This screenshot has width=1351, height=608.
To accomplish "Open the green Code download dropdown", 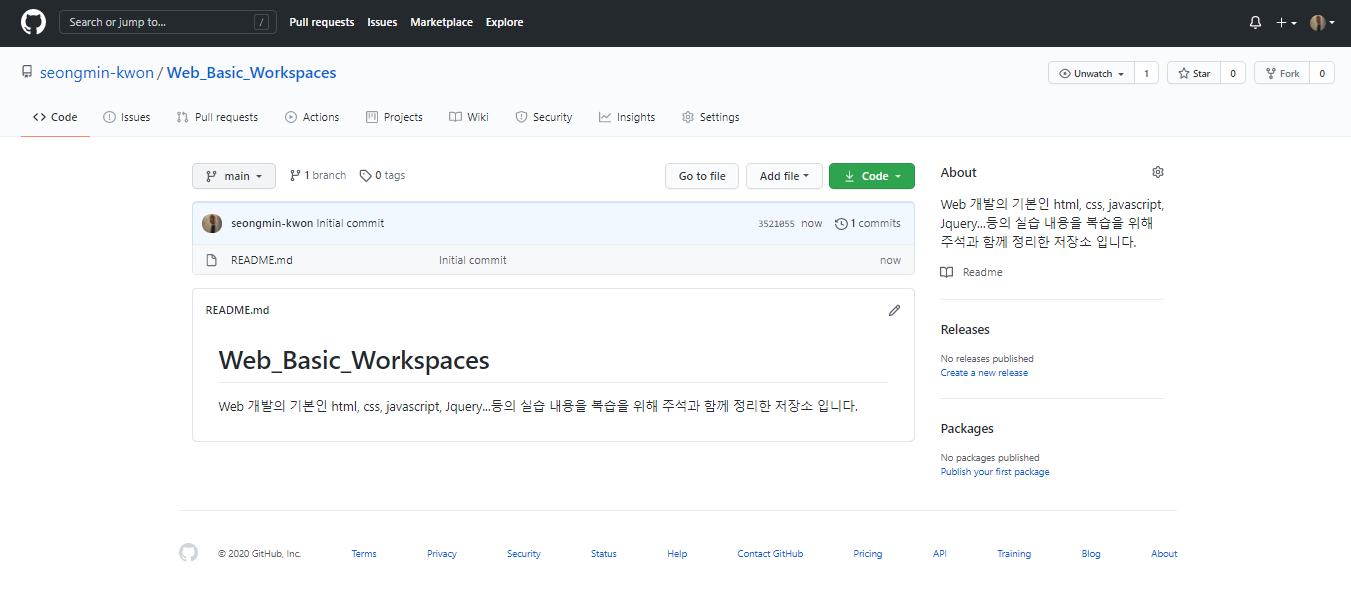I will coord(872,176).
